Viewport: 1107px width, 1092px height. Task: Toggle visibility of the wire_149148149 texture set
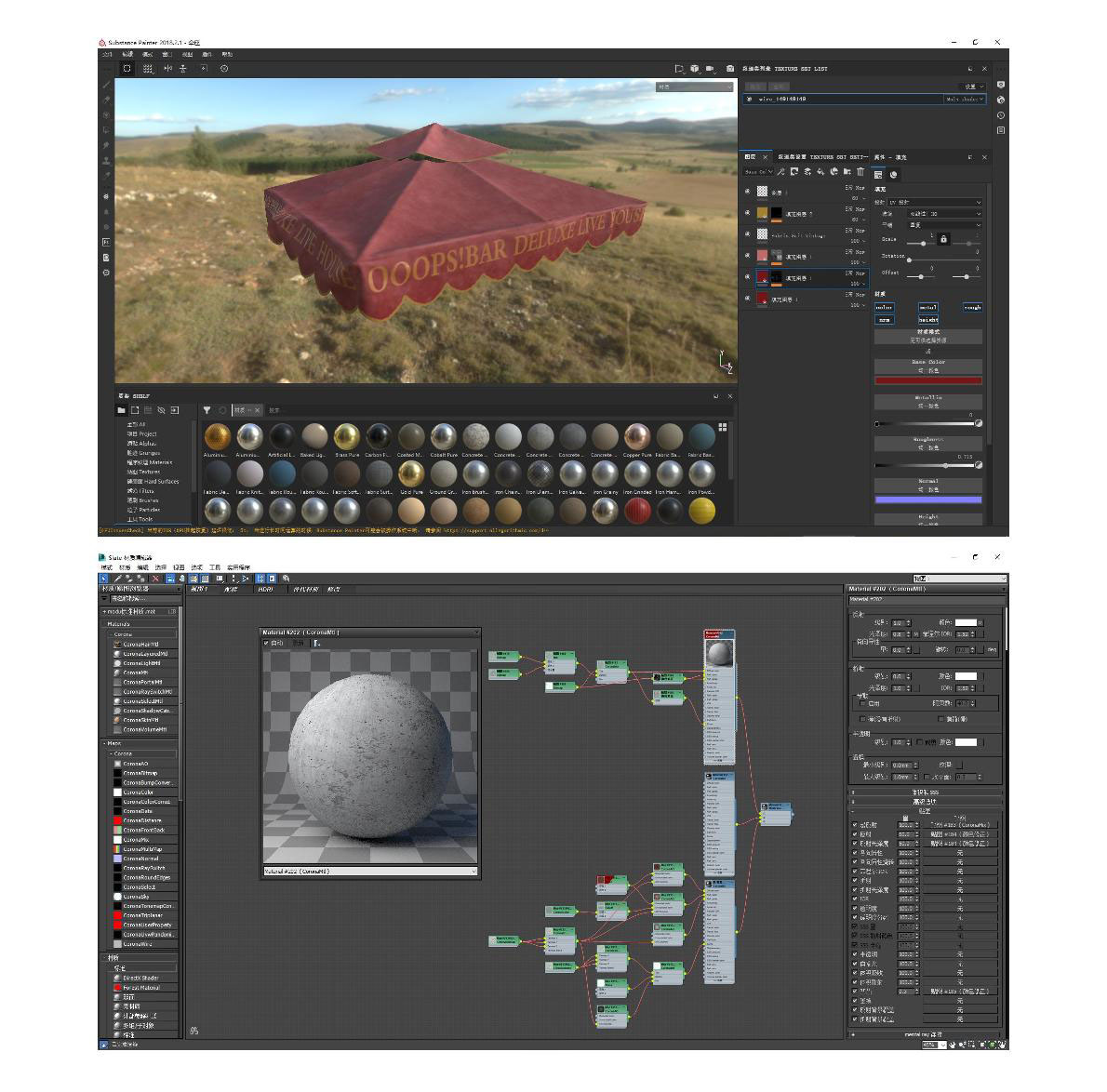749,100
